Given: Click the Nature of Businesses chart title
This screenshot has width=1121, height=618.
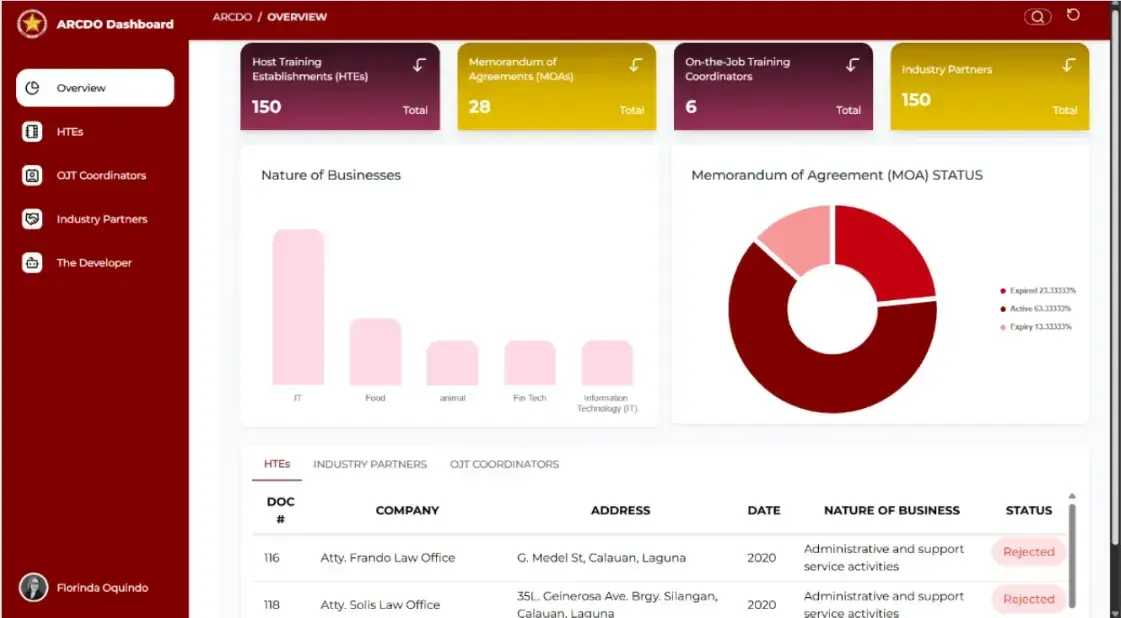Looking at the screenshot, I should [x=331, y=175].
